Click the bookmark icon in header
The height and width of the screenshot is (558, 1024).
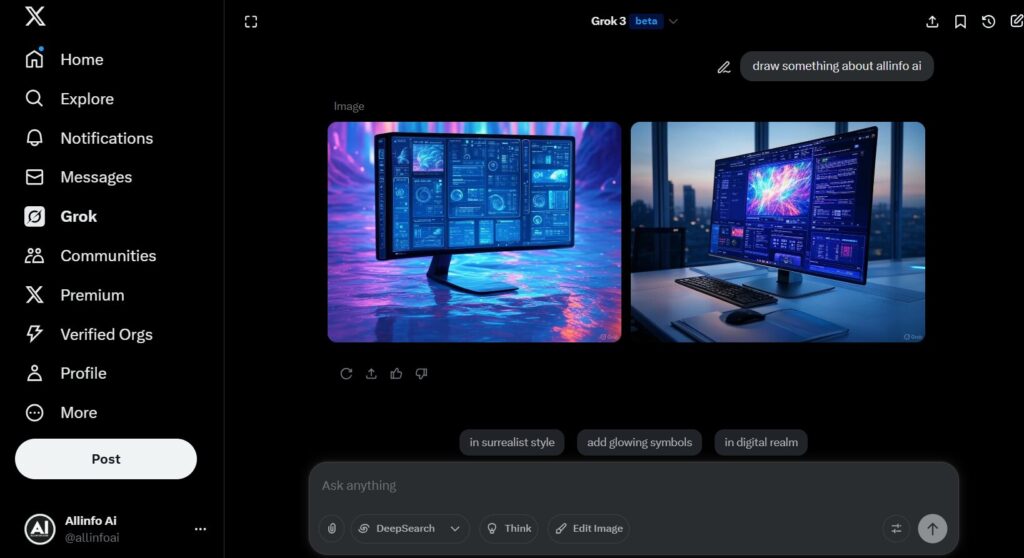[960, 21]
